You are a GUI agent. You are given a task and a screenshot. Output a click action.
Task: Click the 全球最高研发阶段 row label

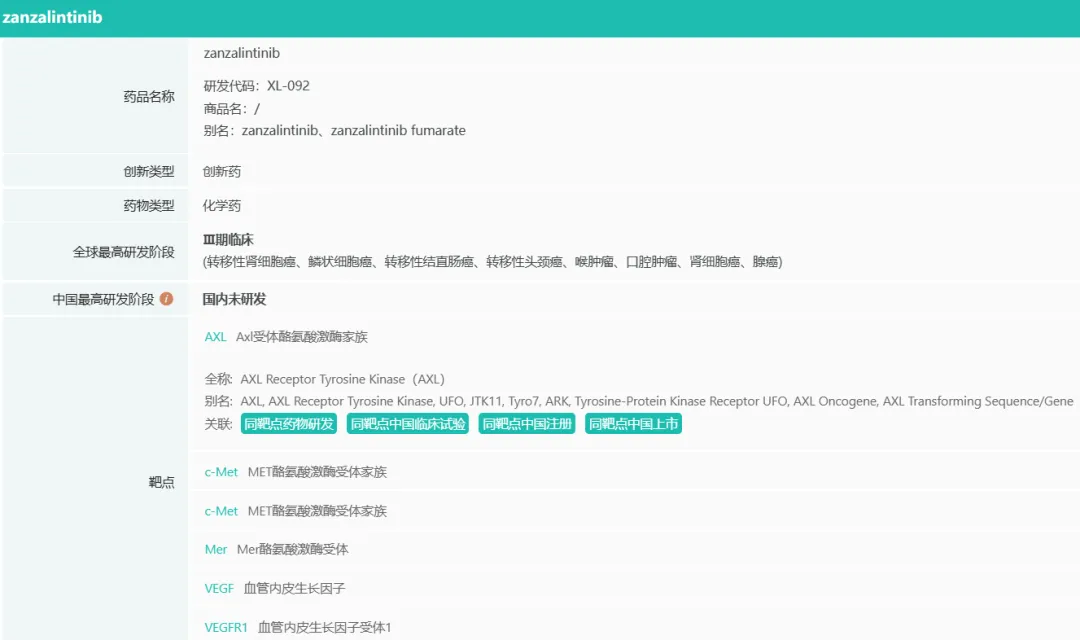[123, 252]
